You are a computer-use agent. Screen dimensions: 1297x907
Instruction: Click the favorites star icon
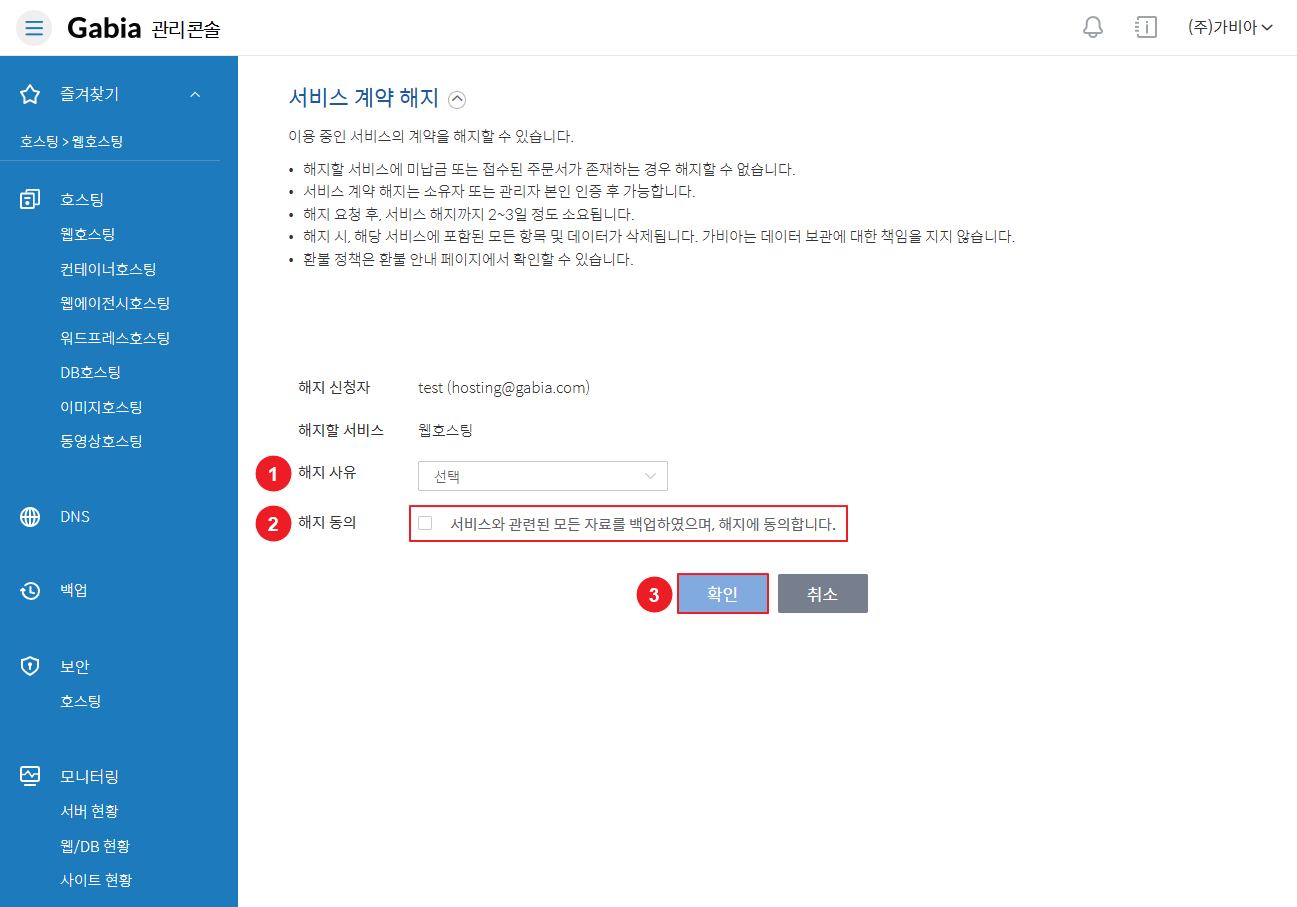(30, 94)
